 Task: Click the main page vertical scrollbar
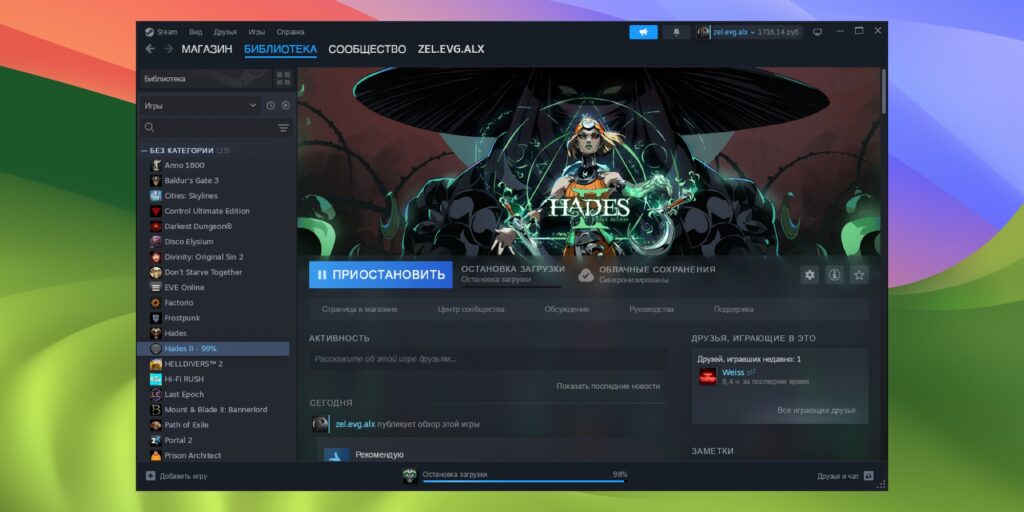(x=884, y=91)
